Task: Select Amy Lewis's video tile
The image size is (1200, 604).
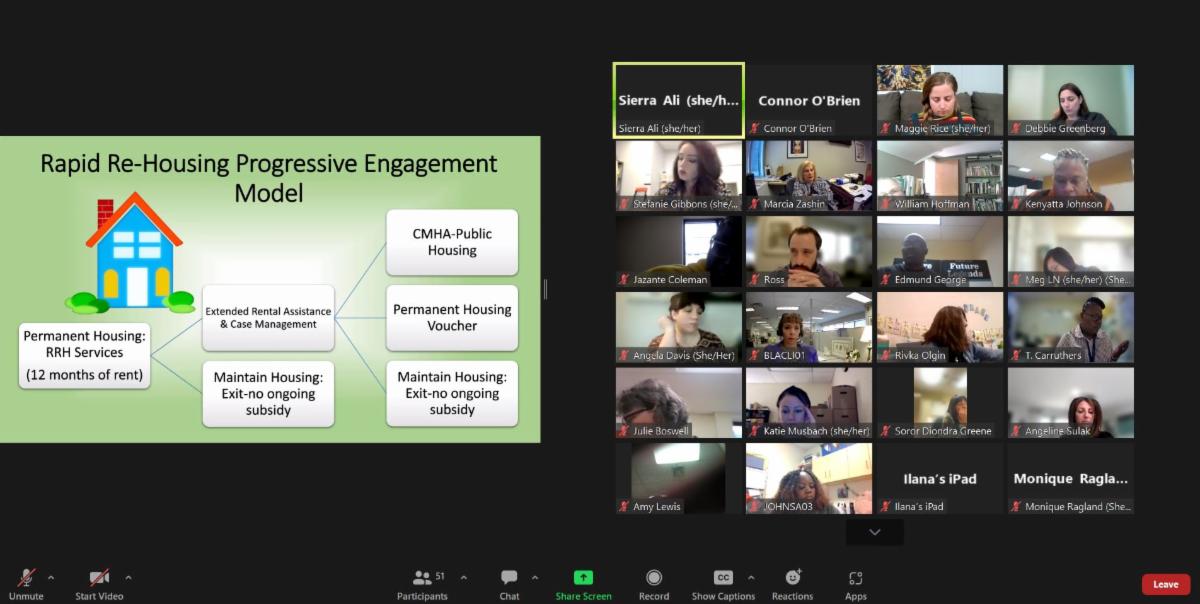Action: click(x=679, y=478)
